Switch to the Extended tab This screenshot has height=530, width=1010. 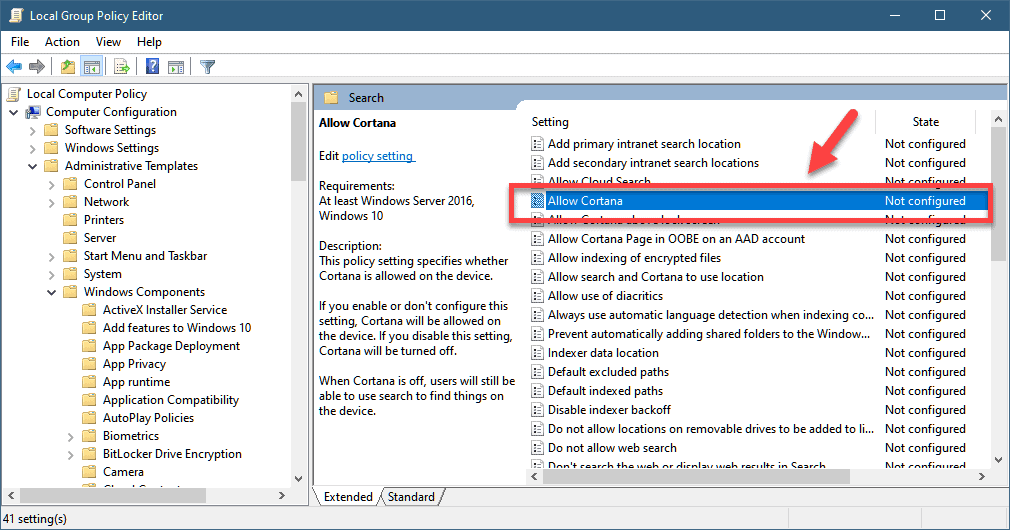pos(348,497)
